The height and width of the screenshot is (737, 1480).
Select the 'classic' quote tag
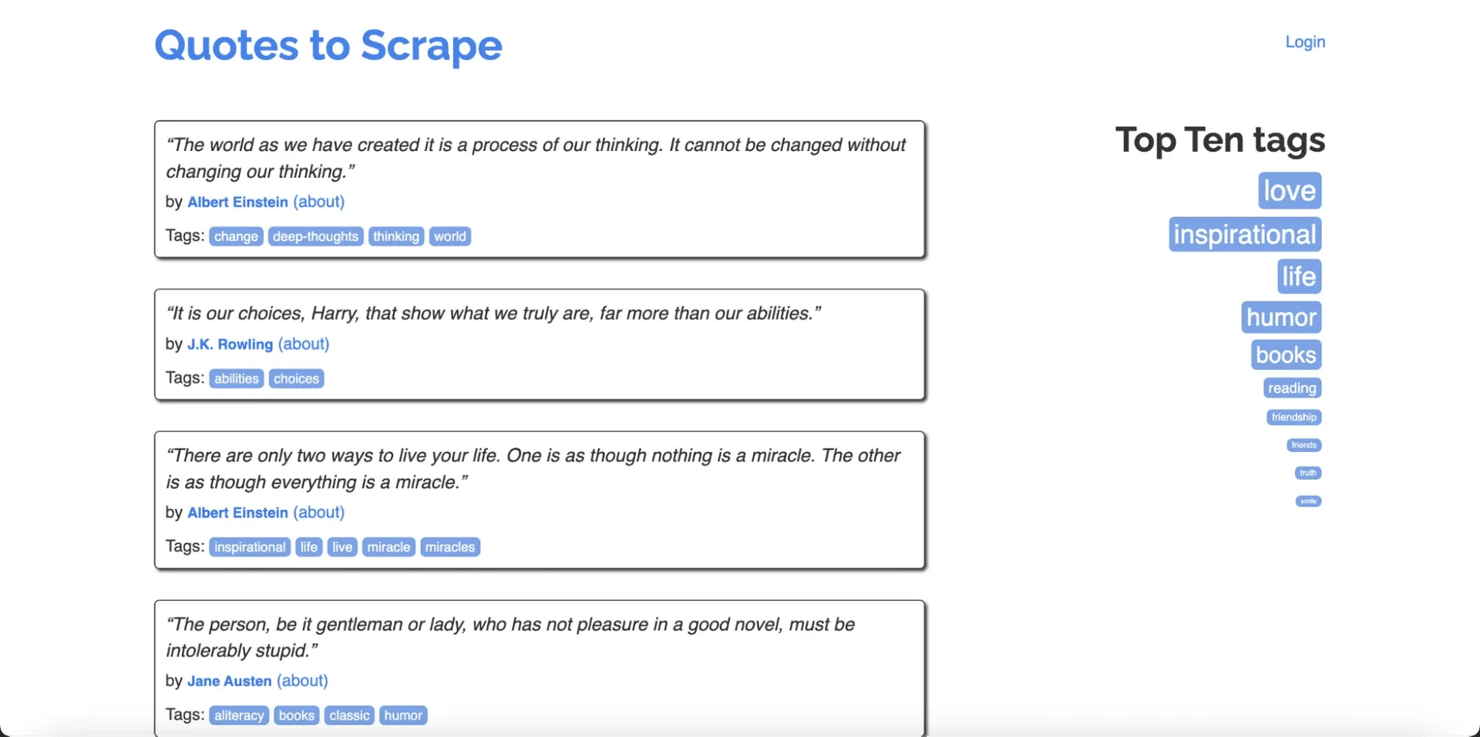pos(349,716)
